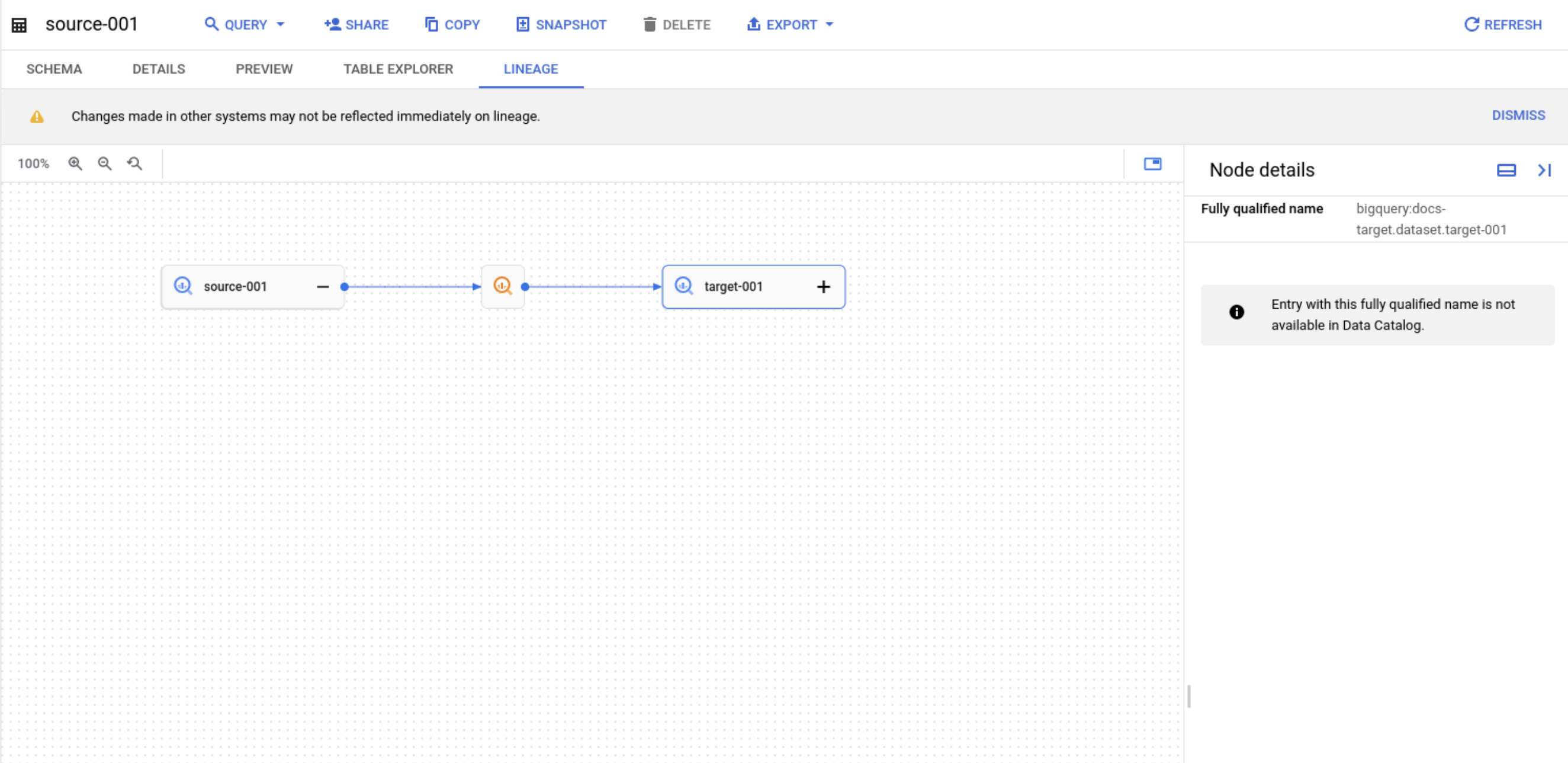Switch to the DETAILS tab

point(158,69)
